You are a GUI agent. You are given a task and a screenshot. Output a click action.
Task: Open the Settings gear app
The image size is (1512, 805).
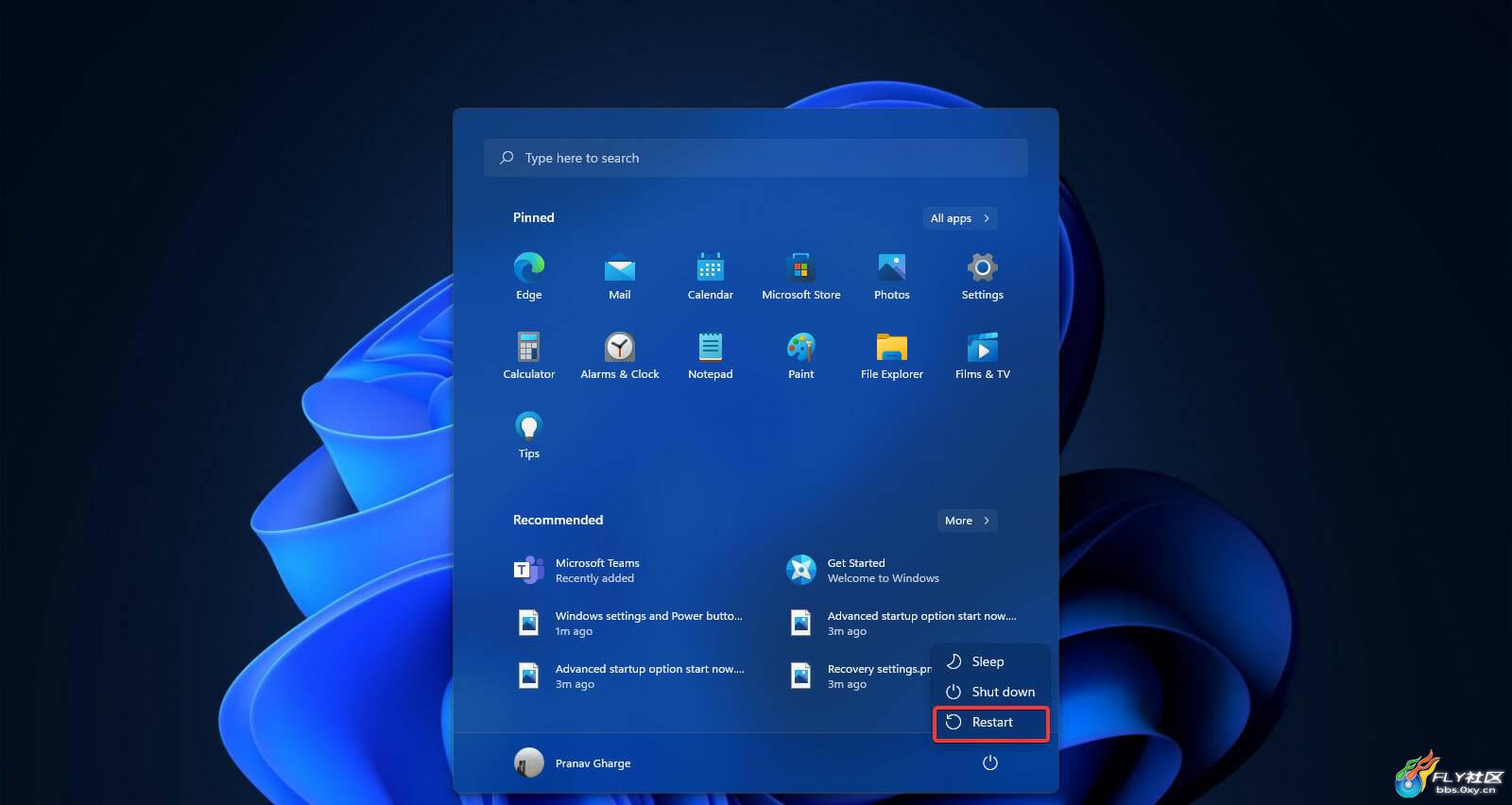coord(983,276)
